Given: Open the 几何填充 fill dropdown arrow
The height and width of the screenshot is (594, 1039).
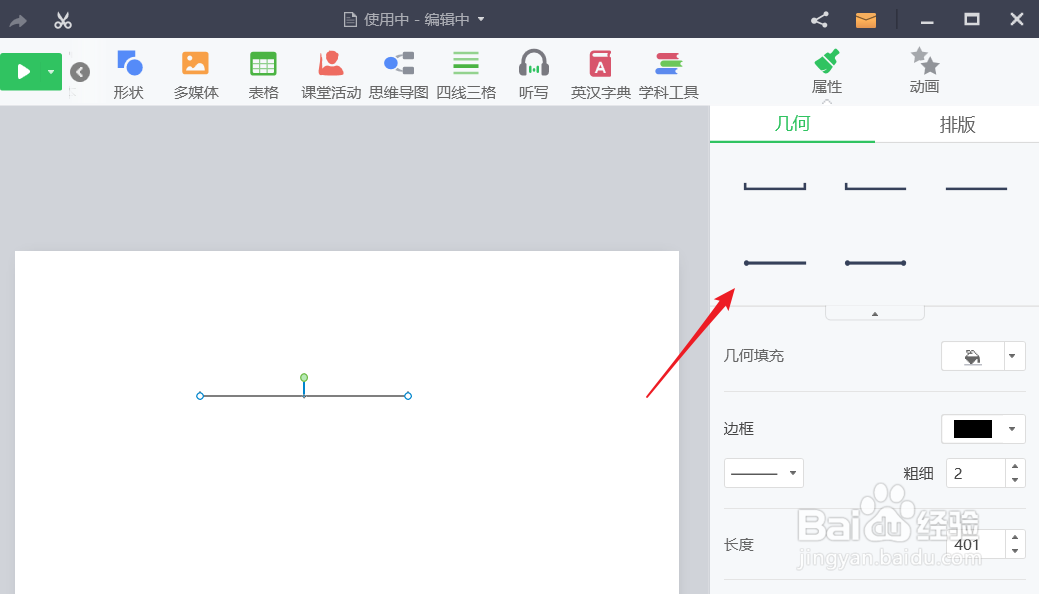Looking at the screenshot, I should (1012, 357).
